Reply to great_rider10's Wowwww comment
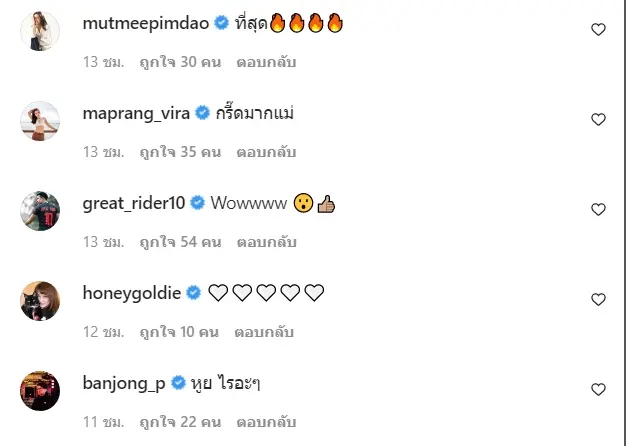The width and height of the screenshot is (626, 446). tap(267, 242)
